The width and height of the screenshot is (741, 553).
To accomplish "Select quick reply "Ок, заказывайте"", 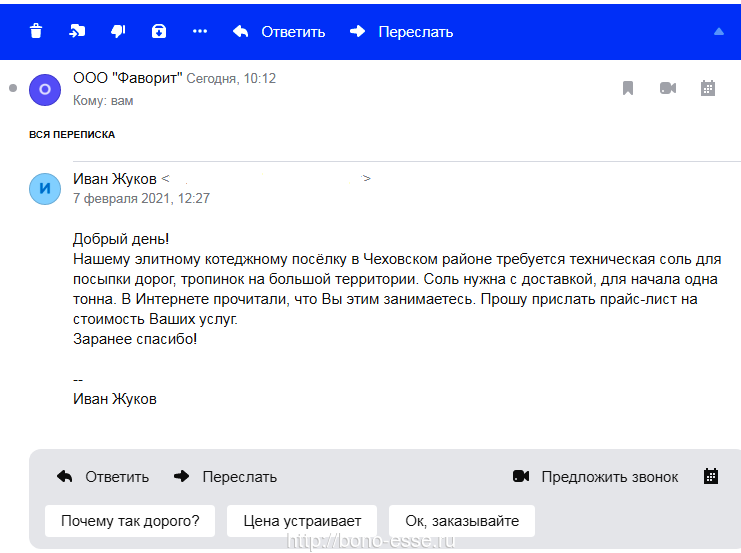I will [x=462, y=521].
